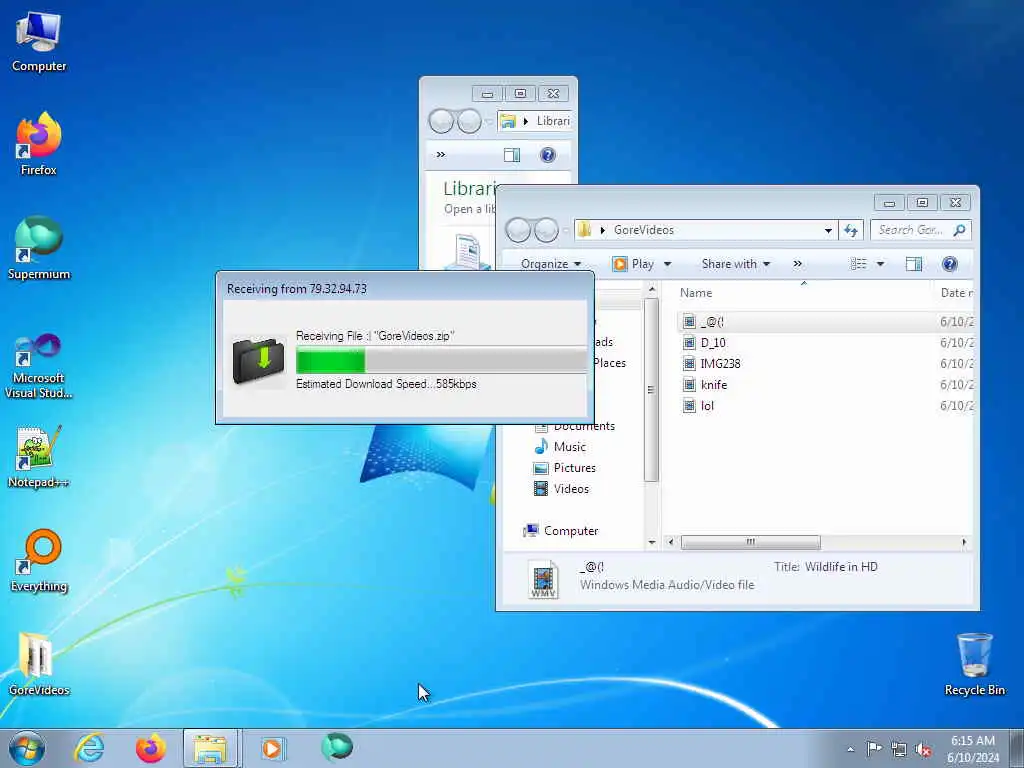Screen dimensions: 1024x768
Task: Click the Play toolbar button
Action: click(633, 264)
